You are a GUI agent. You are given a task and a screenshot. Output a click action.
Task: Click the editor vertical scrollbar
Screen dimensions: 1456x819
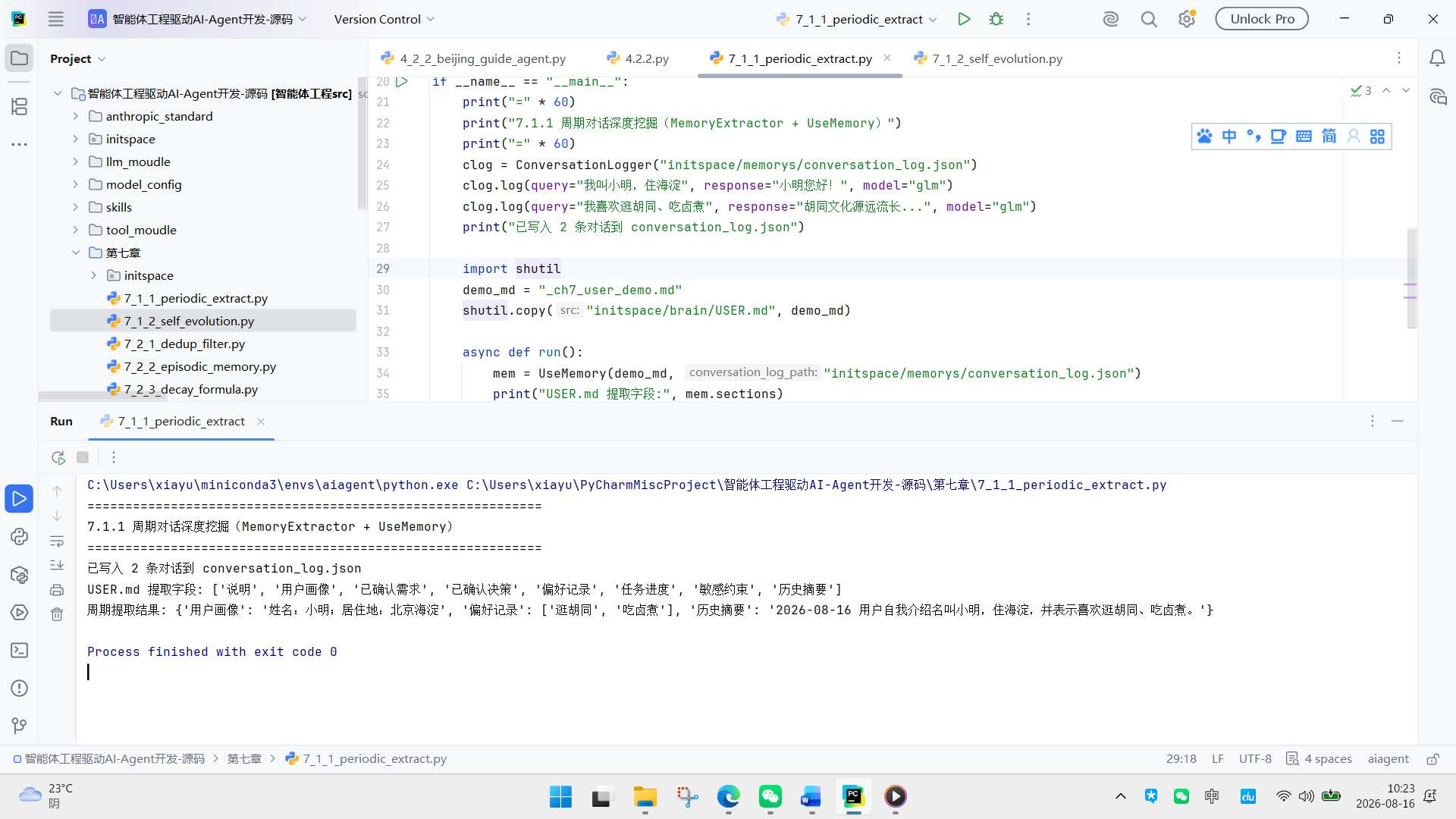pyautogui.click(x=1411, y=278)
